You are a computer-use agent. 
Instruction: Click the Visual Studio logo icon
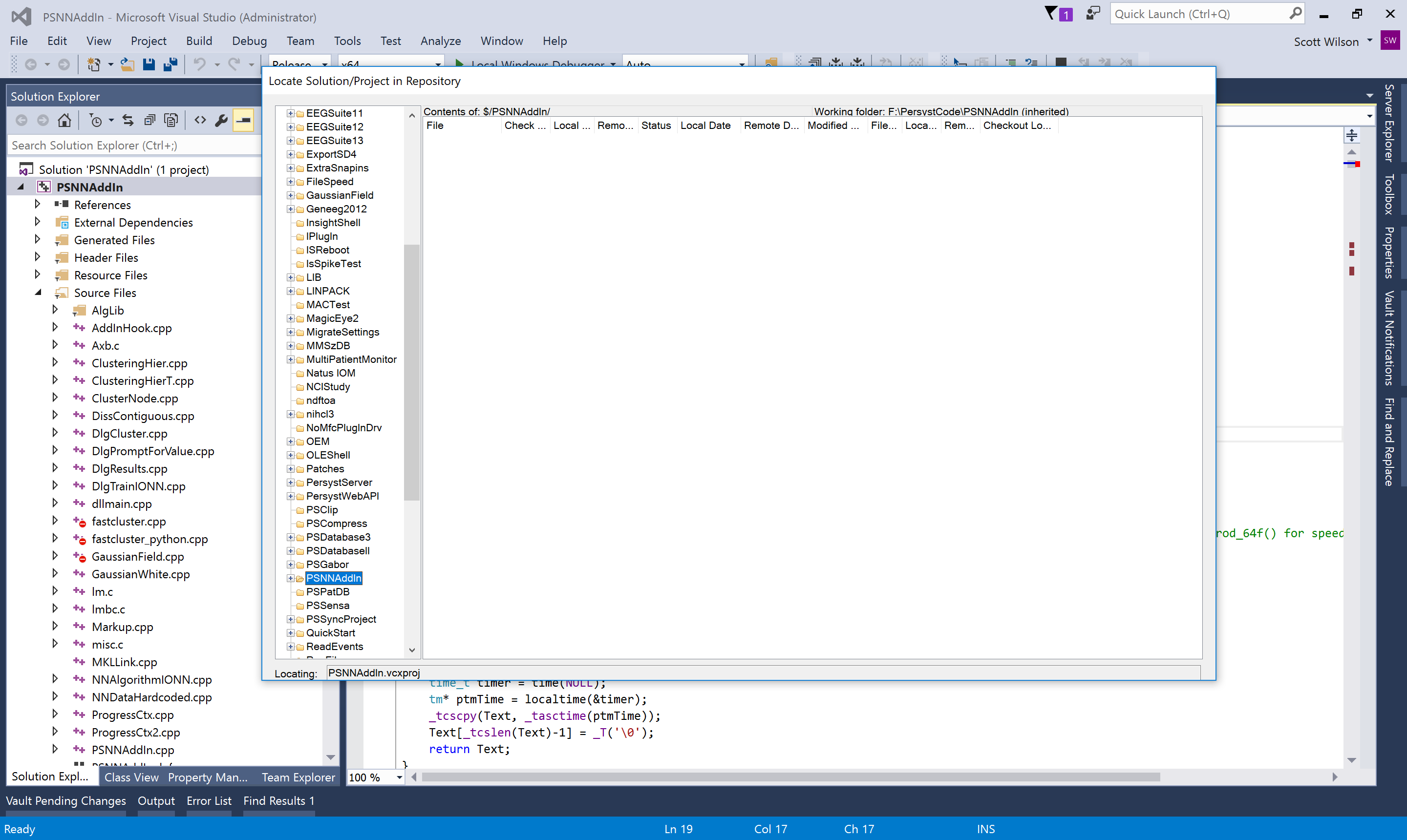click(x=21, y=17)
